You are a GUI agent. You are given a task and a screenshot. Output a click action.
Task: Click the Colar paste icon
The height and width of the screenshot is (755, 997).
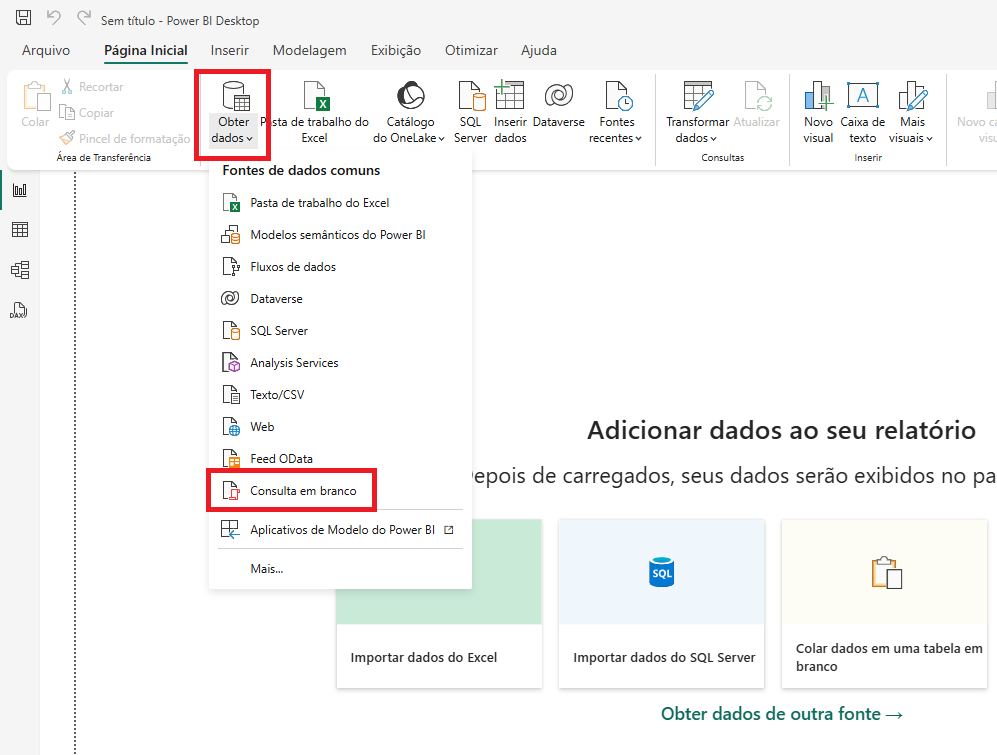pyautogui.click(x=36, y=96)
